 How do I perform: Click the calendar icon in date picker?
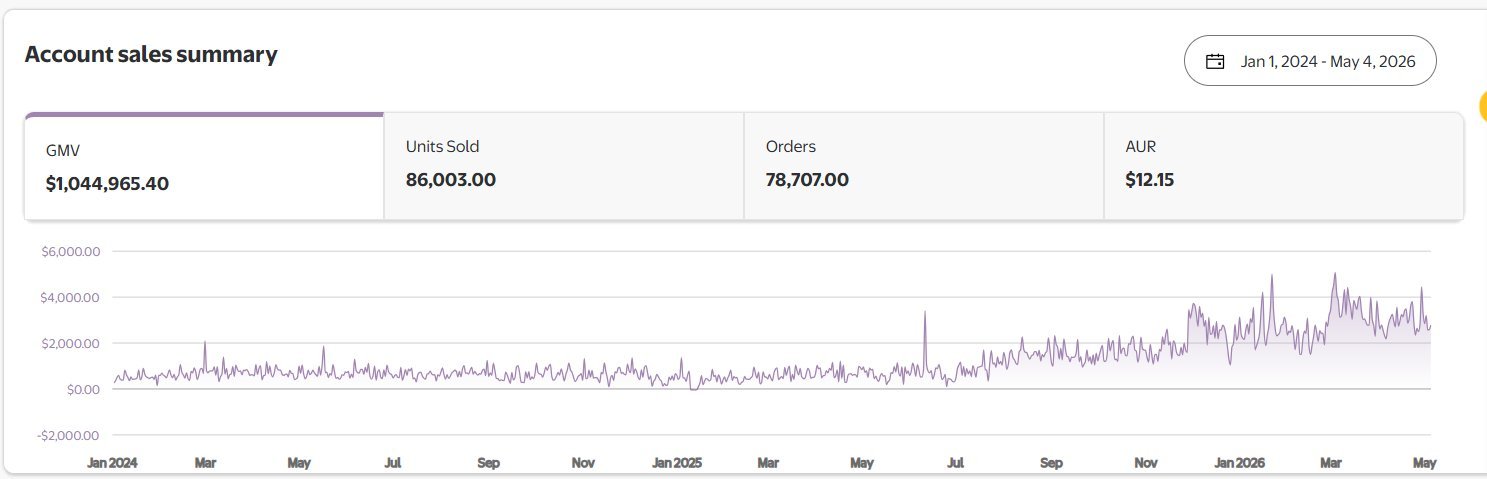coord(1215,61)
